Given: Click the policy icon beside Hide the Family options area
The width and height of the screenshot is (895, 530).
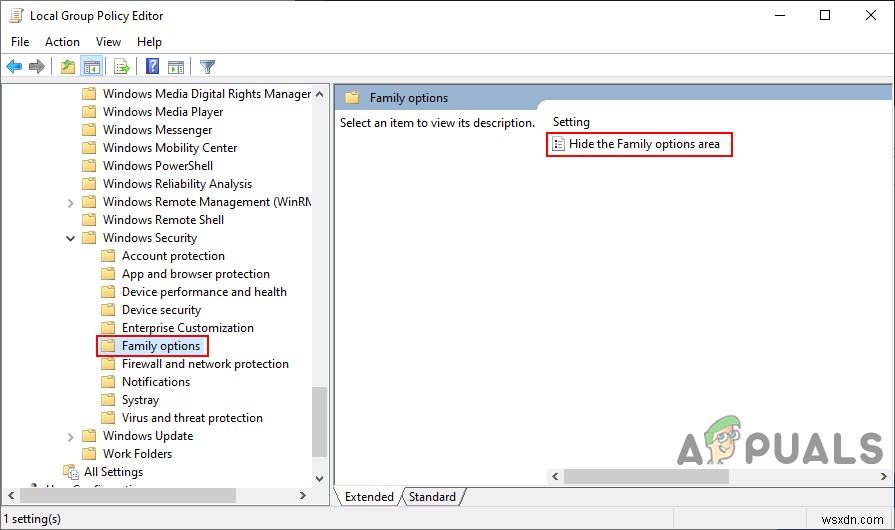Looking at the screenshot, I should (558, 144).
